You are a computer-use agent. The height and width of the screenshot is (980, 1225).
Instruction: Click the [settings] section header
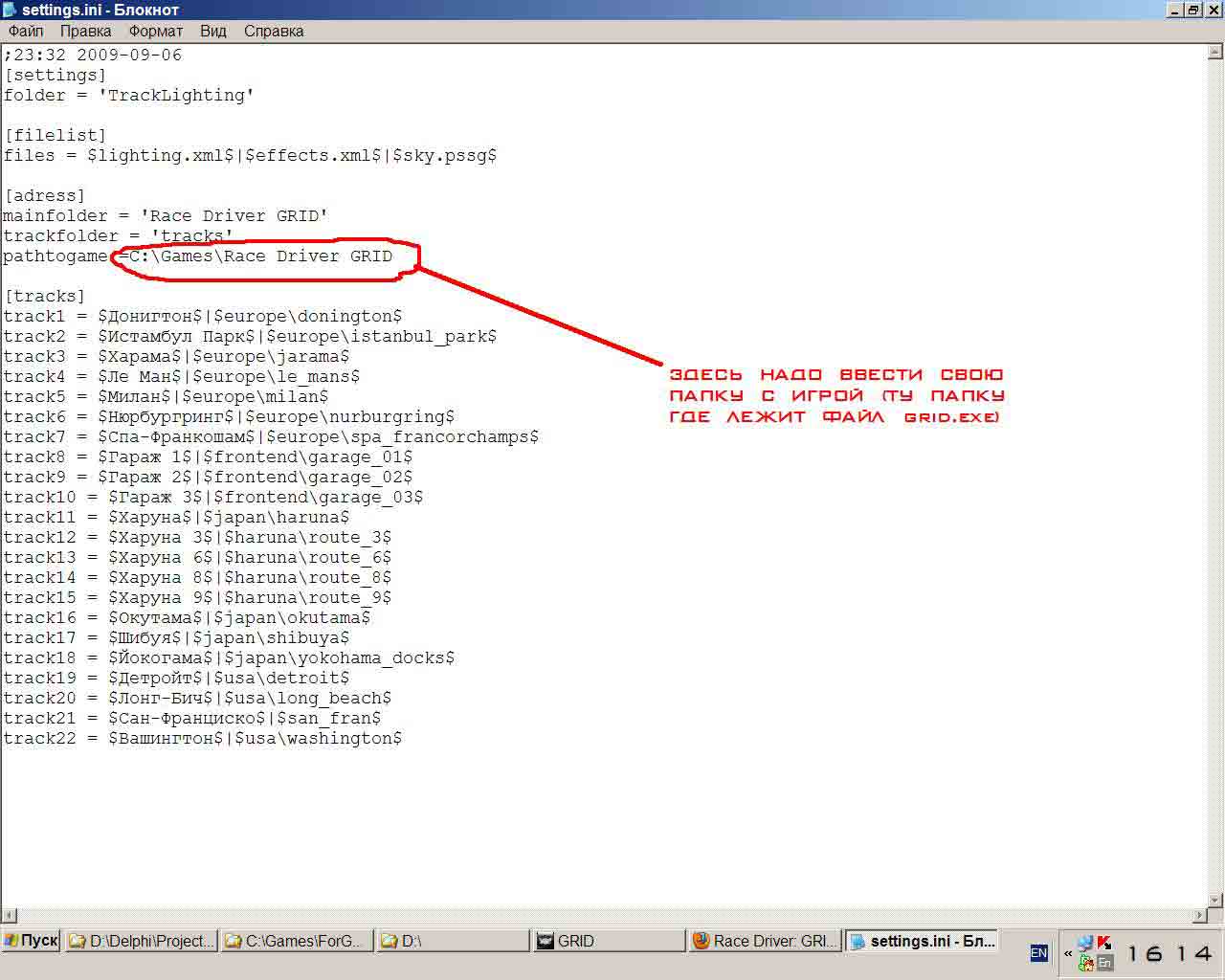click(x=56, y=75)
